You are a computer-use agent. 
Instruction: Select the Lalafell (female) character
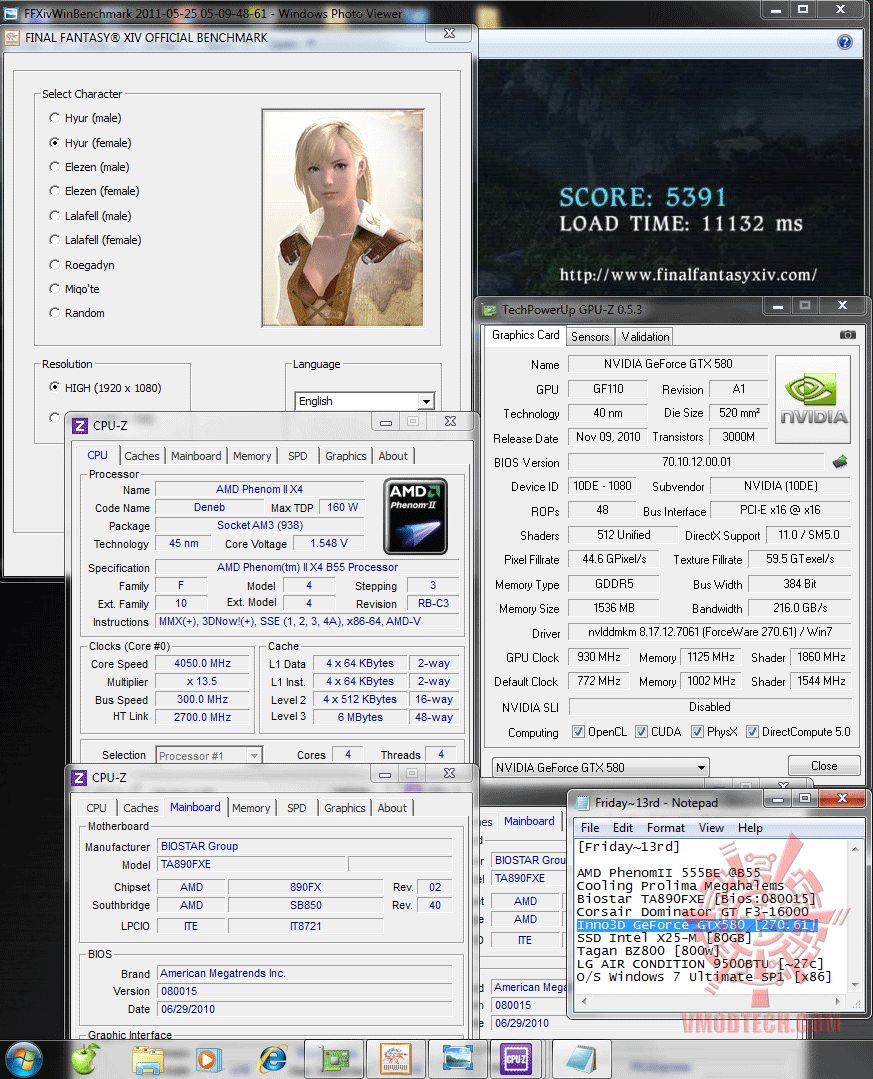point(95,240)
